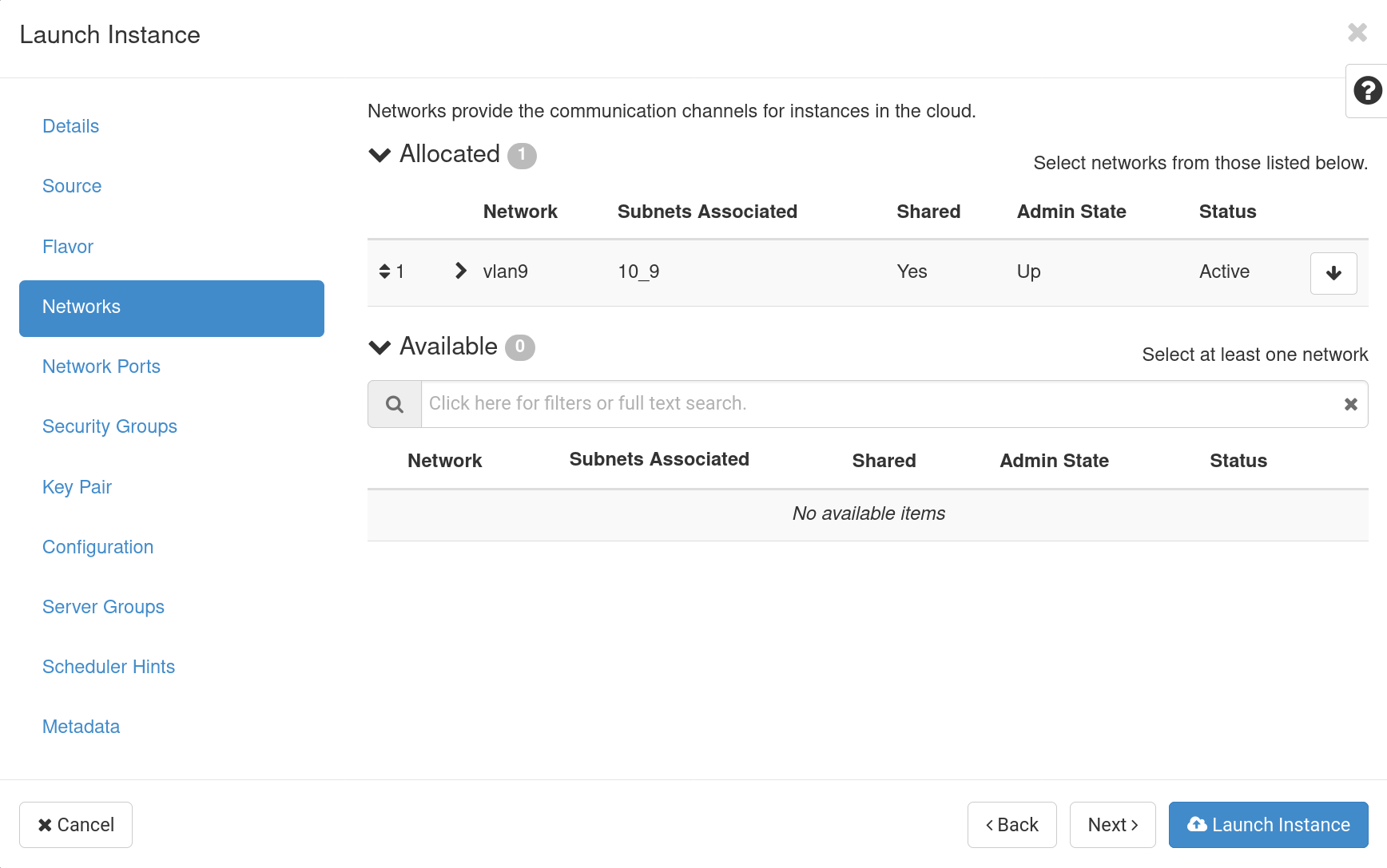
Task: Open the help panel via question mark icon
Action: click(1367, 90)
